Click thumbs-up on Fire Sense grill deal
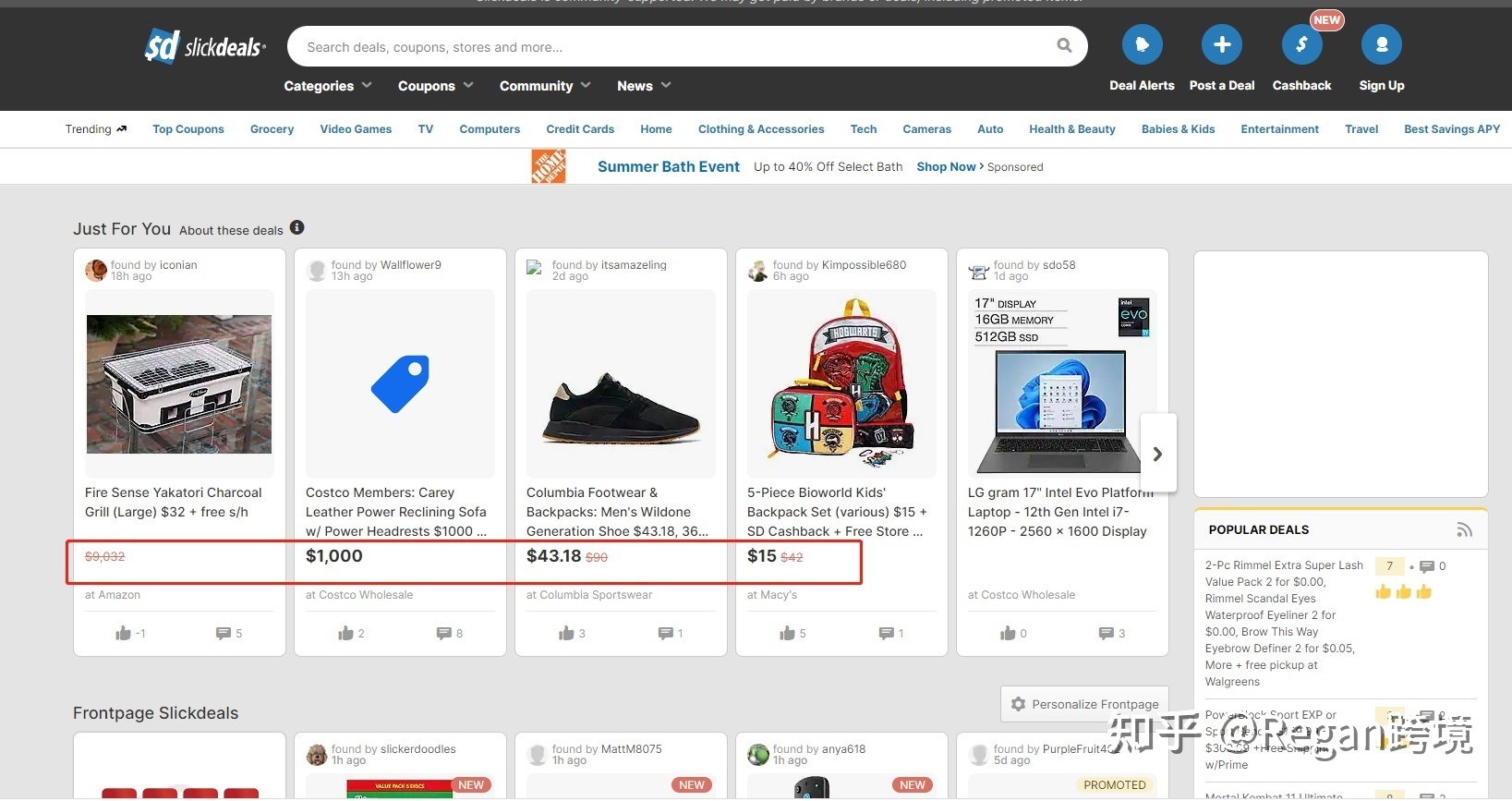This screenshot has height=801, width=1512. [123, 633]
